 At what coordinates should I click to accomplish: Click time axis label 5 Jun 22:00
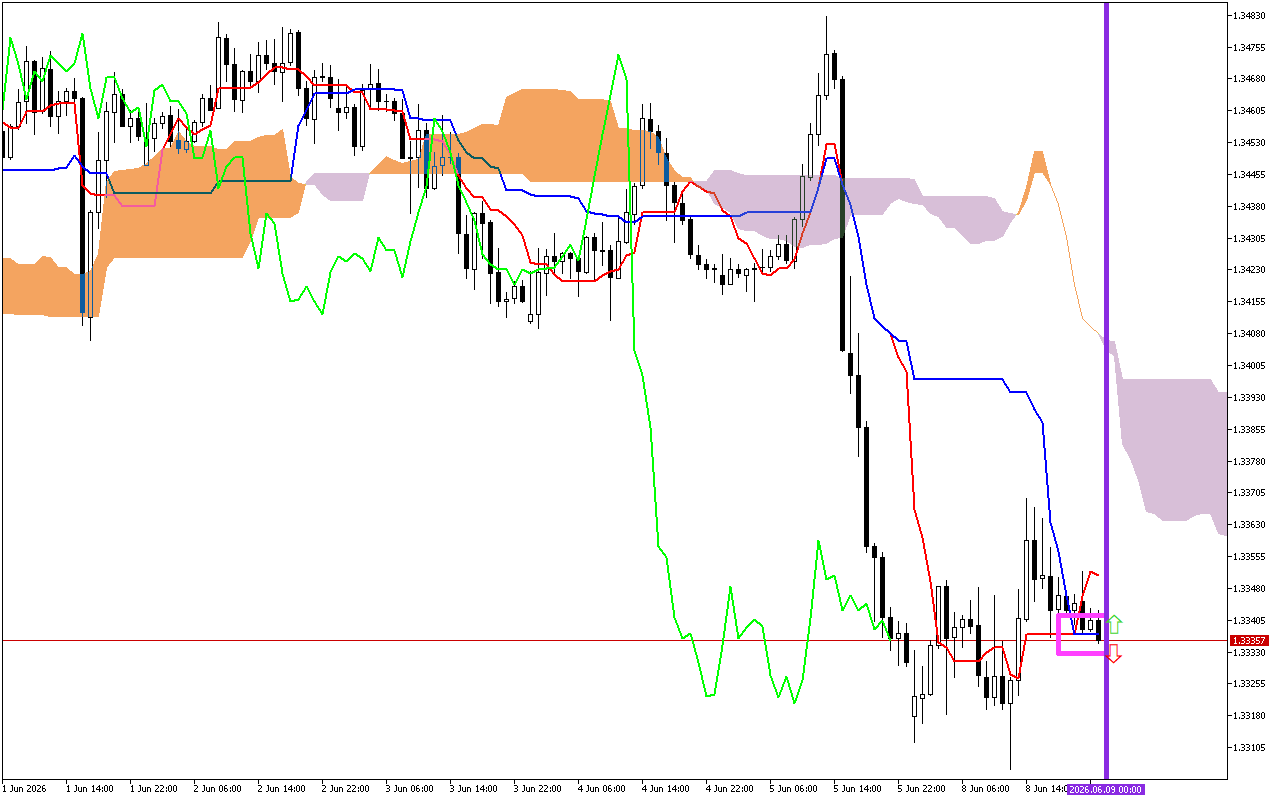[x=922, y=789]
